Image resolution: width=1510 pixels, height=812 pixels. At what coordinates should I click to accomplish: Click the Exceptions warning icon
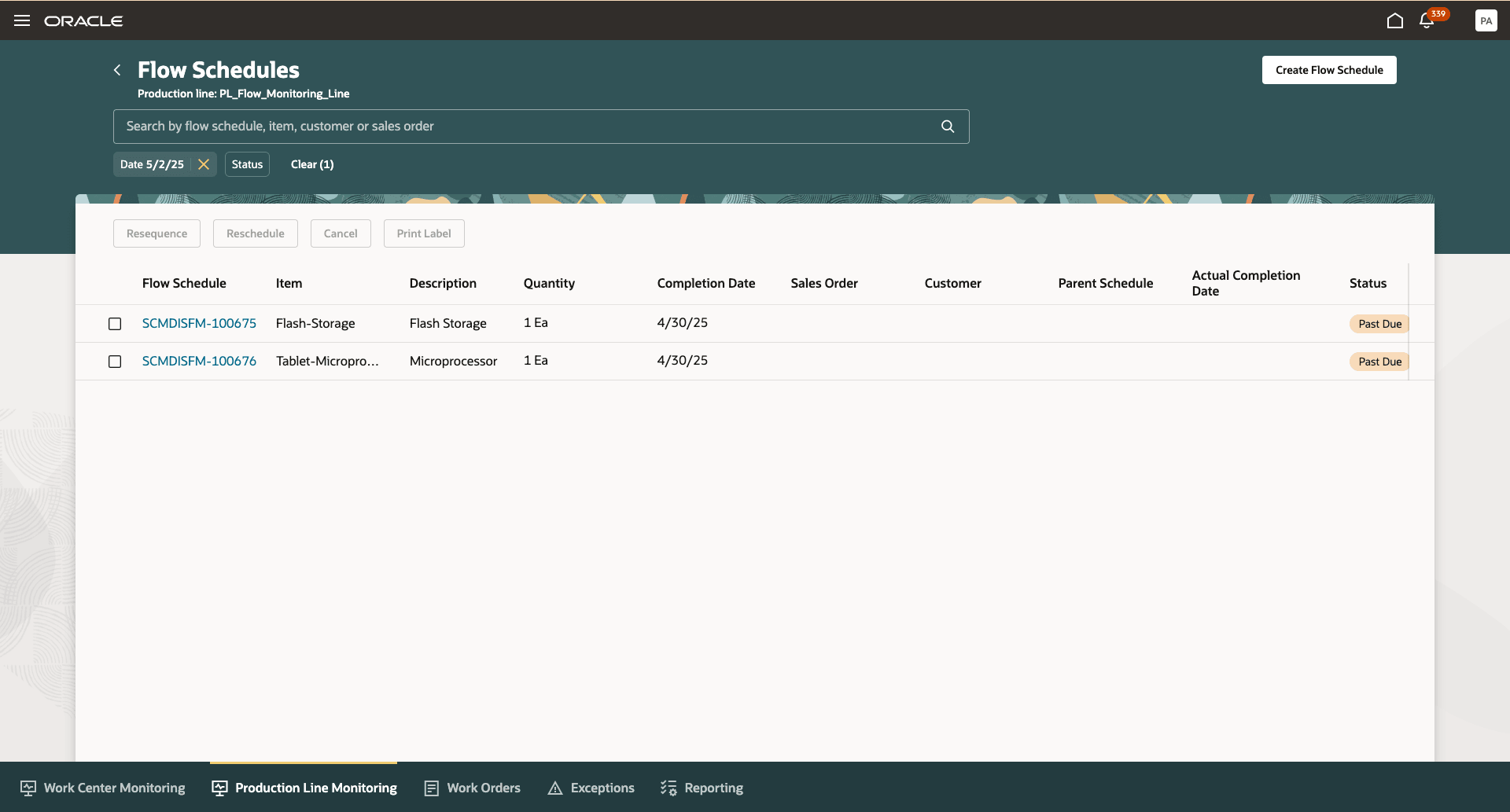point(555,788)
